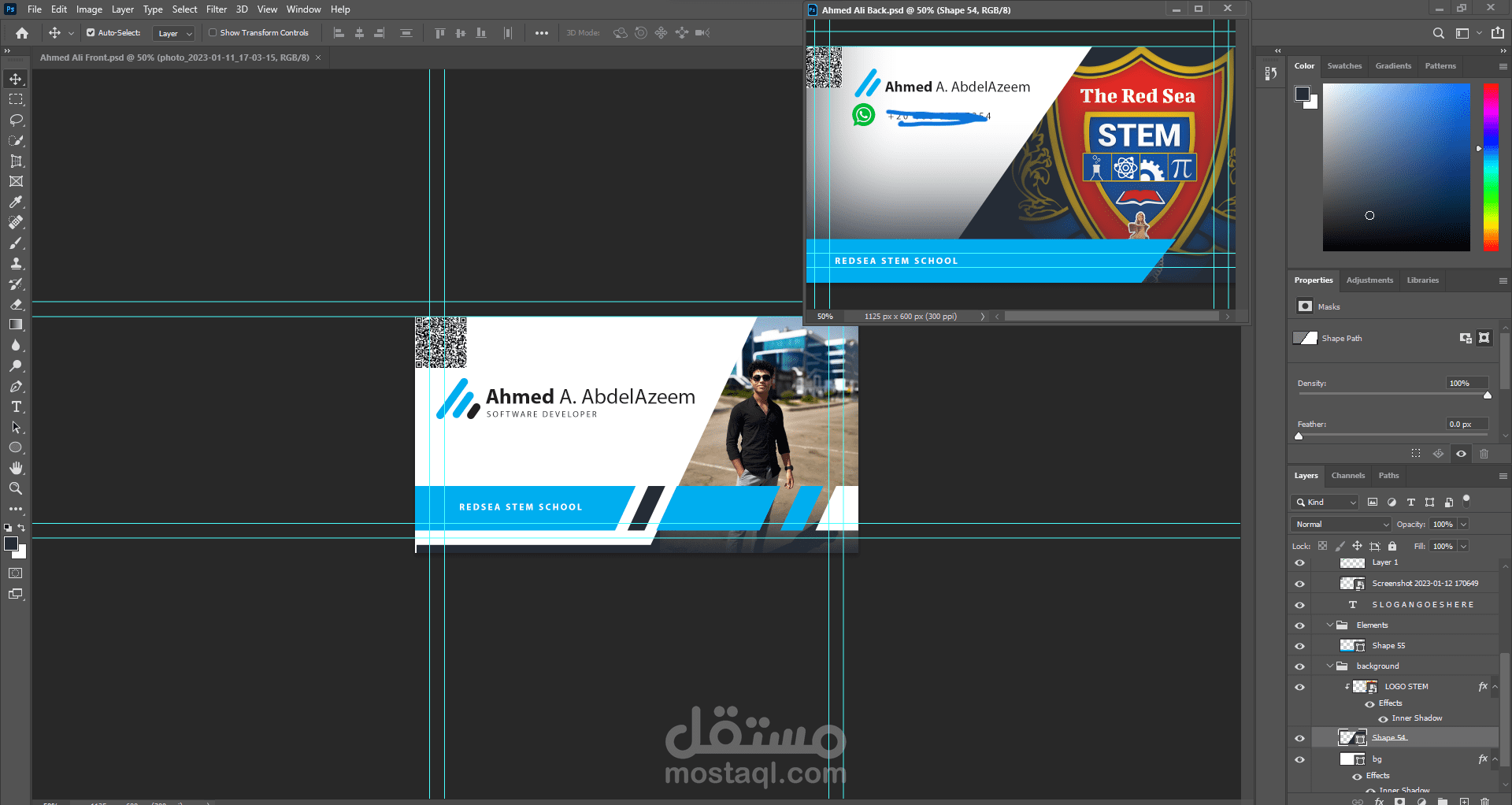Switch to the Libraries tab
The height and width of the screenshot is (805, 1512).
tap(1422, 280)
